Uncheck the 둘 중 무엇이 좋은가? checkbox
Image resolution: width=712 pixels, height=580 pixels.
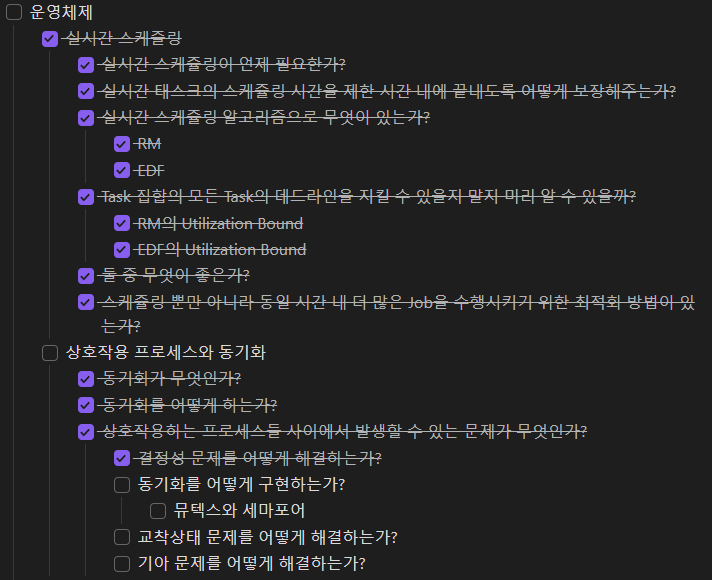pyautogui.click(x=86, y=276)
